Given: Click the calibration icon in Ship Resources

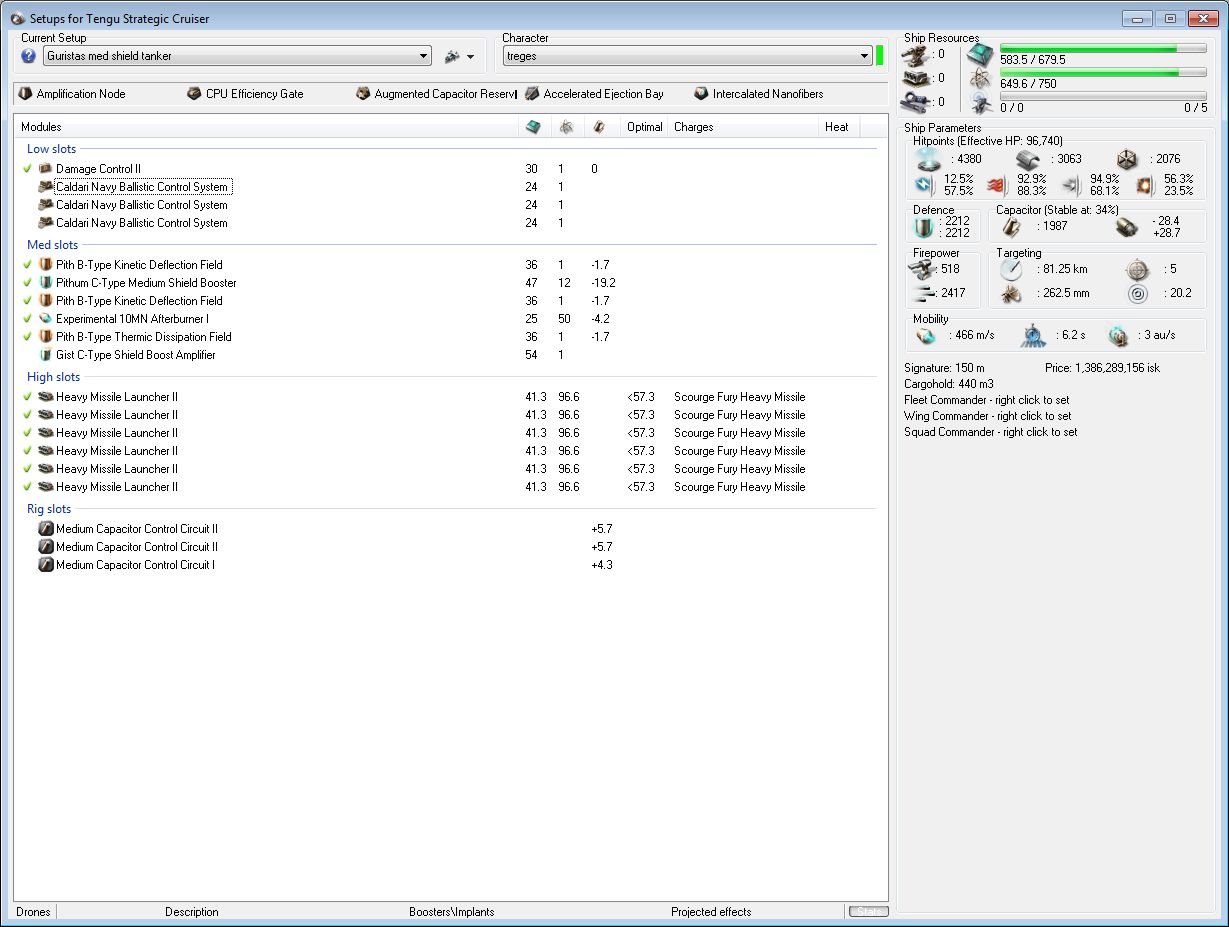Looking at the screenshot, I should pos(915,101).
